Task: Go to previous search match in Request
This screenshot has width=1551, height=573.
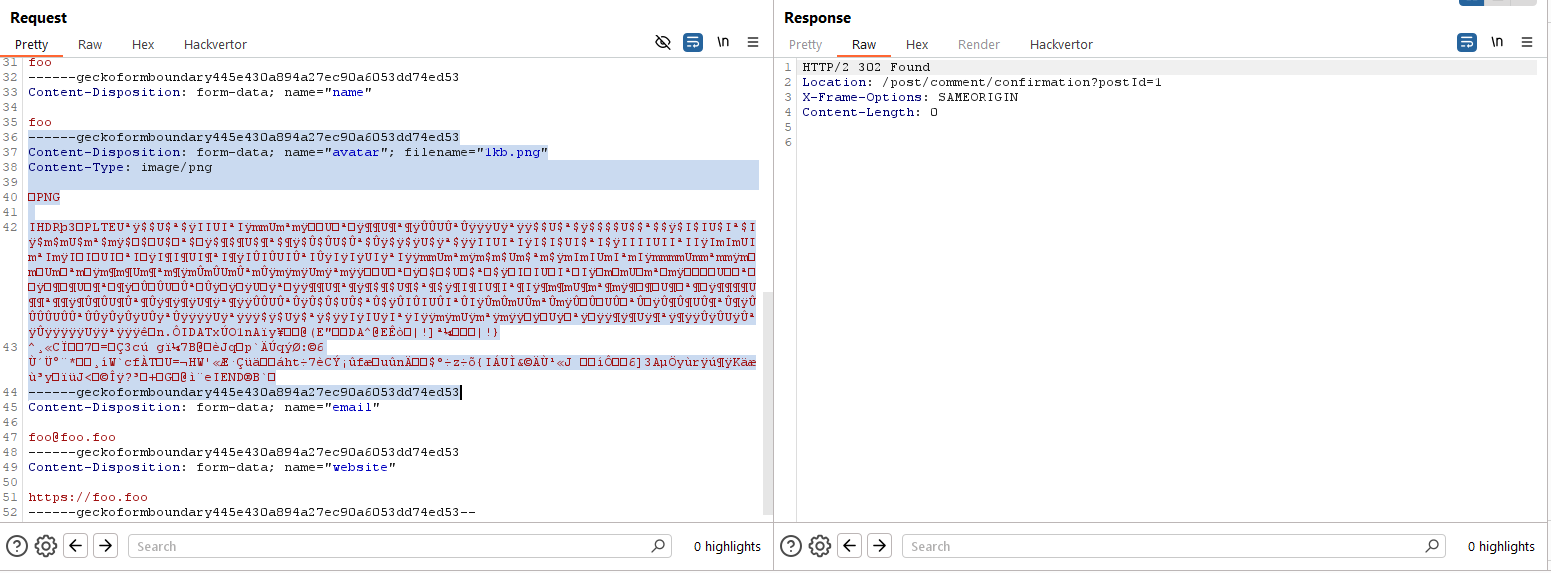Action: point(76,546)
